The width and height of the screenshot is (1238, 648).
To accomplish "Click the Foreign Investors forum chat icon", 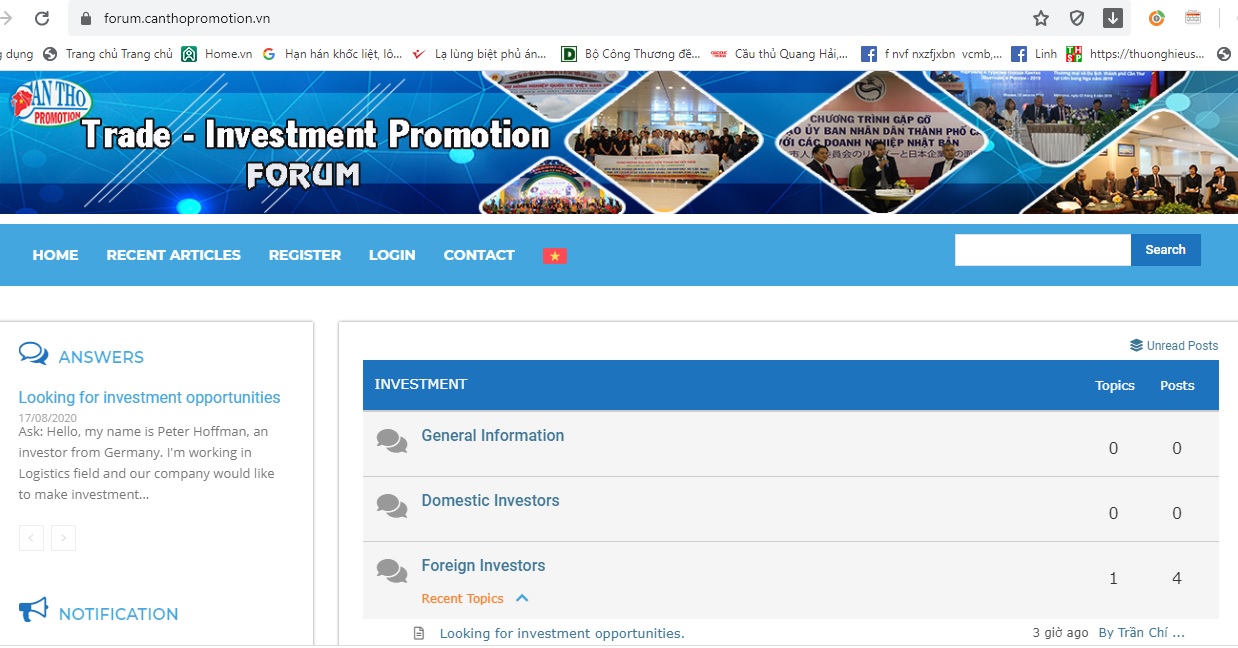I will (392, 571).
